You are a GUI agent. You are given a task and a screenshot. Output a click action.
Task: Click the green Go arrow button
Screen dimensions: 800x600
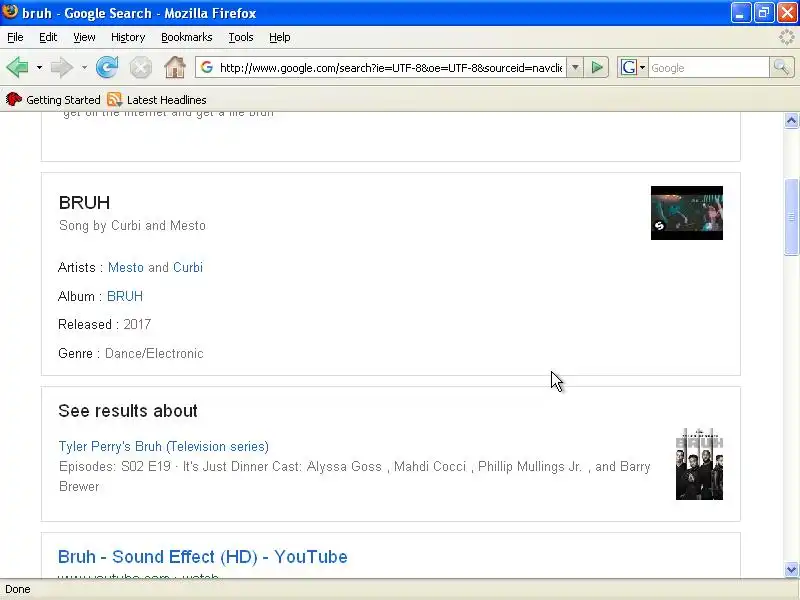point(597,67)
